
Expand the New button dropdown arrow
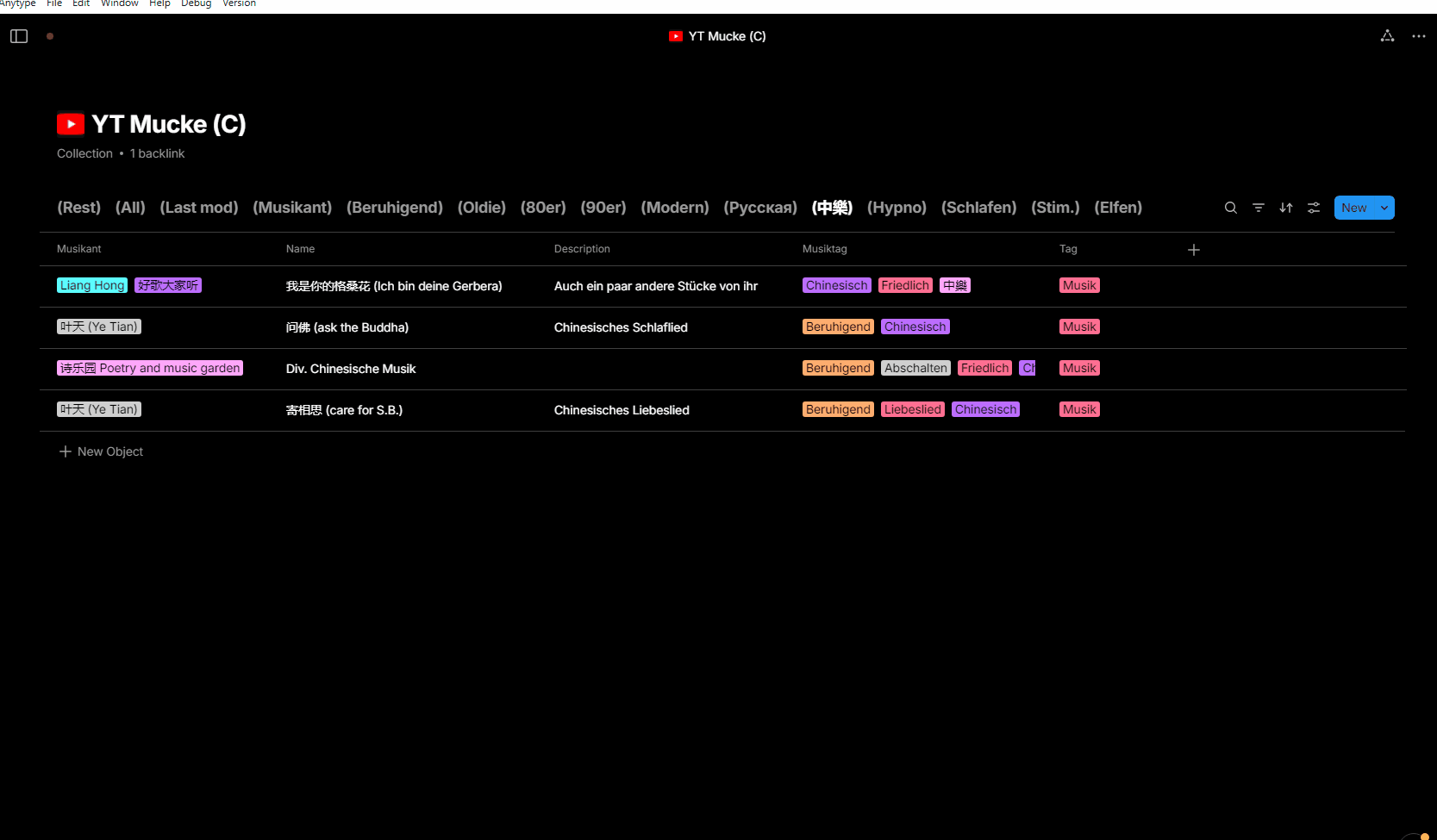coord(1384,208)
